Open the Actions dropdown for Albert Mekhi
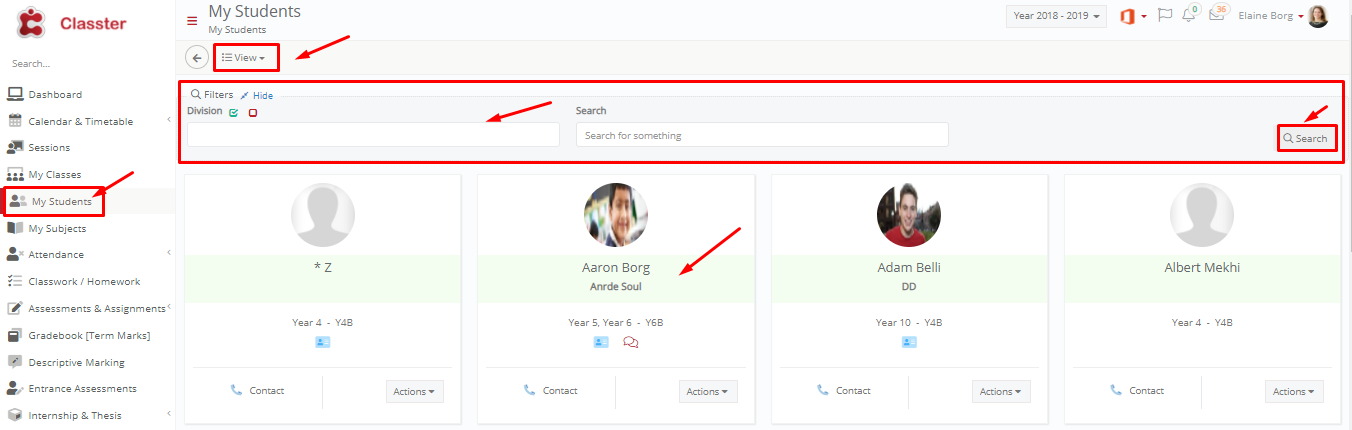1352x430 pixels. [1294, 392]
